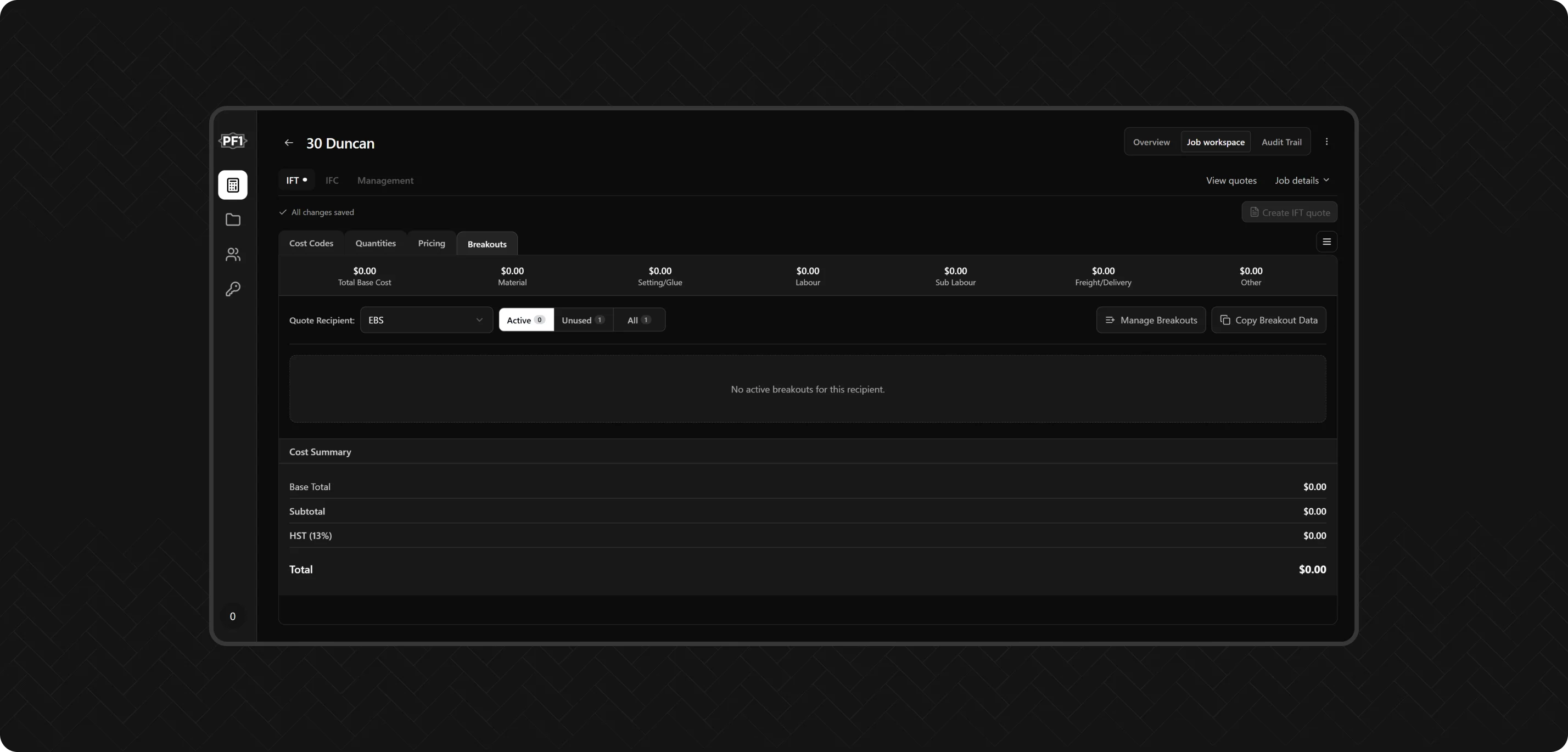The height and width of the screenshot is (752, 1568).
Task: Filter breakouts by Unused
Action: [583, 320]
